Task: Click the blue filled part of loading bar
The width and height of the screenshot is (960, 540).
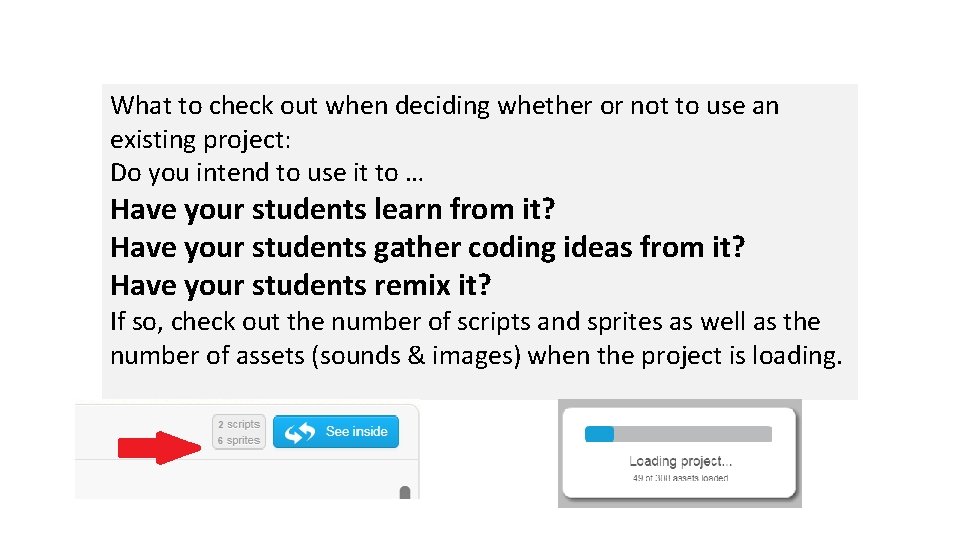Action: tap(599, 433)
